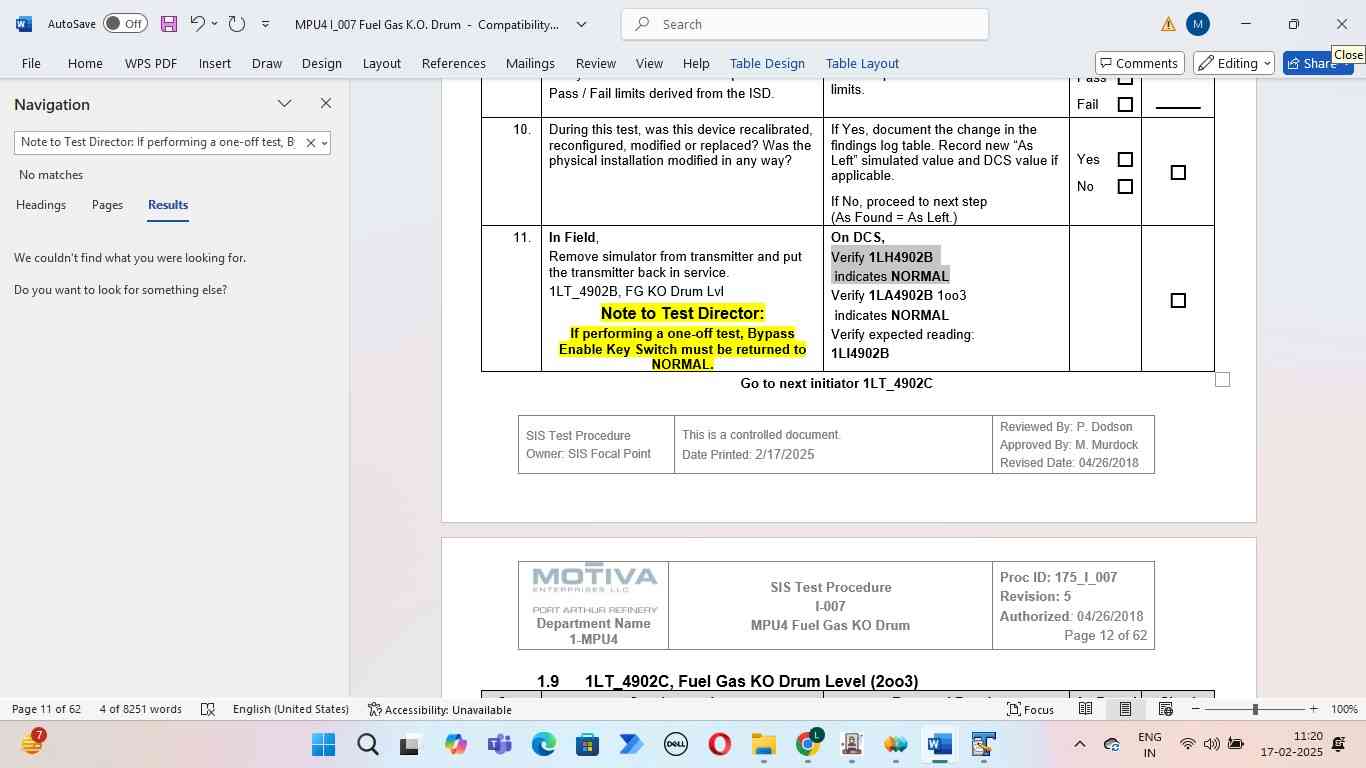Click the table resize handle below the table
This screenshot has width=1366, height=768.
[1222, 379]
